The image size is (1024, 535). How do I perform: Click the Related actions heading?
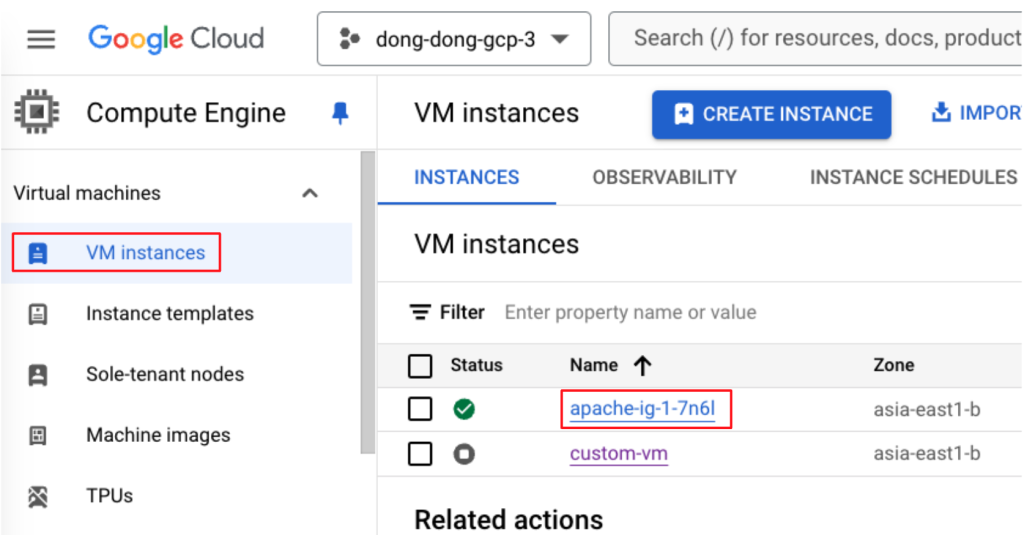(x=509, y=520)
